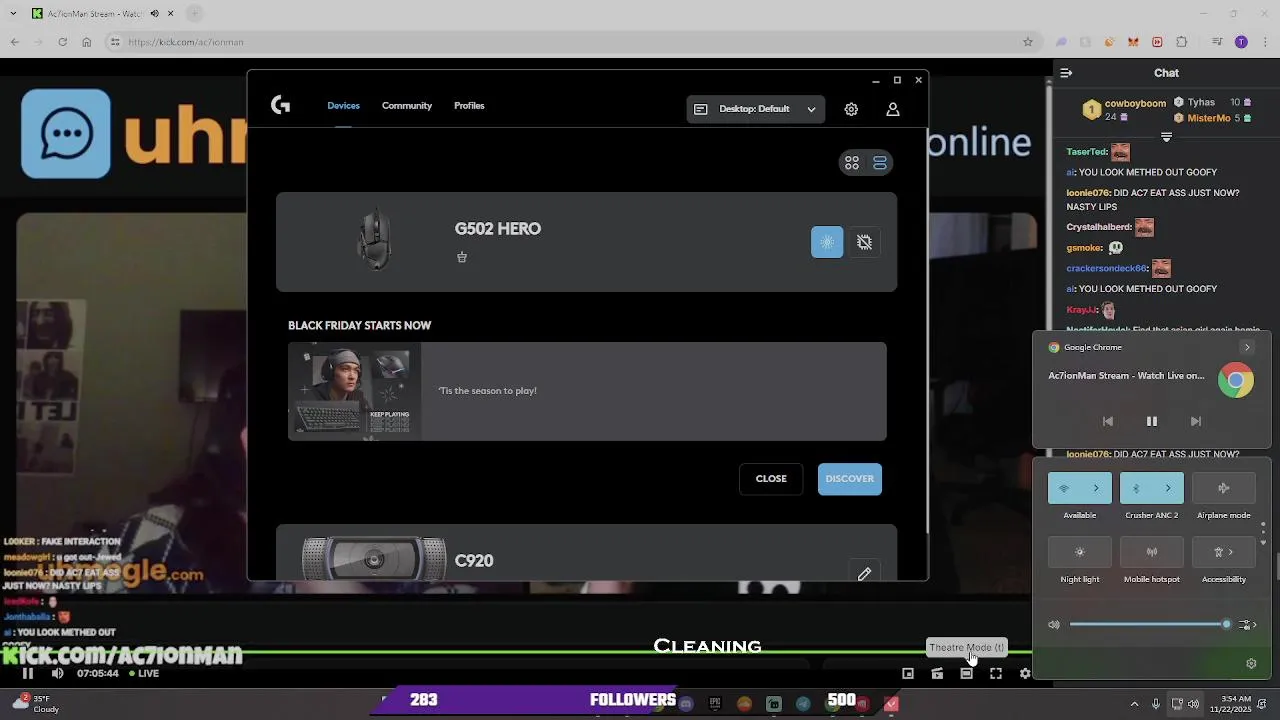The width and height of the screenshot is (1280, 720).
Task: Select the Ac7ionMan Stream browser tab
Action: point(102,14)
